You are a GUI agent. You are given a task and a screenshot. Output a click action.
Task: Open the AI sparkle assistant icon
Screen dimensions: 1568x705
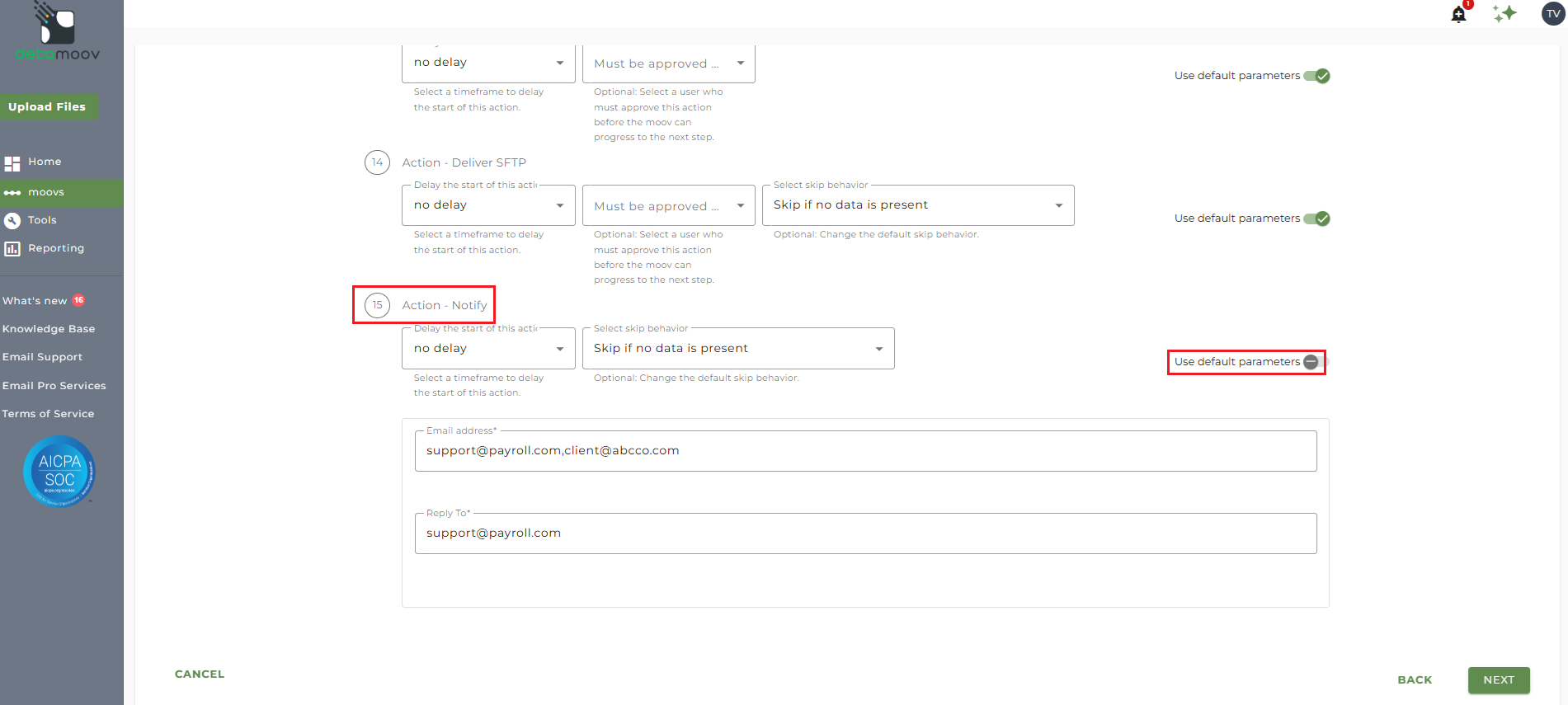click(x=1504, y=13)
